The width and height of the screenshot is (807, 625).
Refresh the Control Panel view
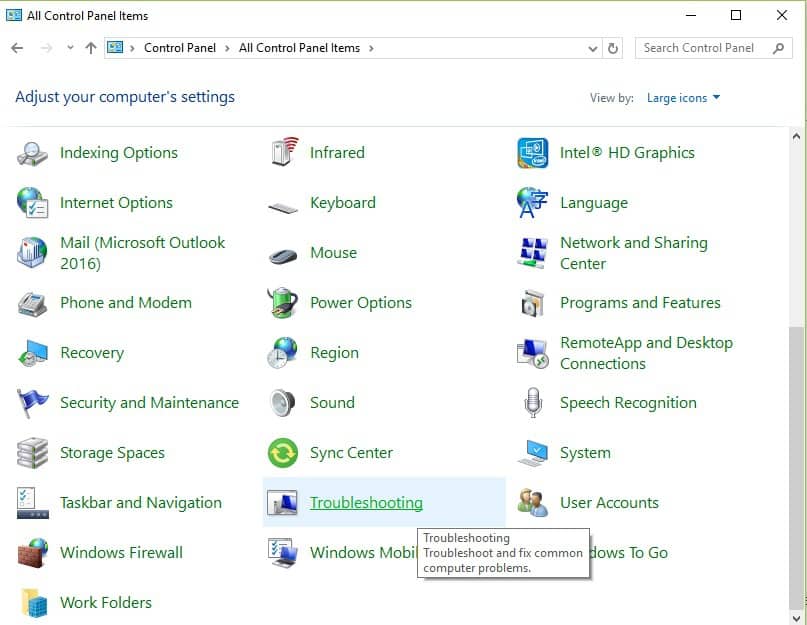612,48
